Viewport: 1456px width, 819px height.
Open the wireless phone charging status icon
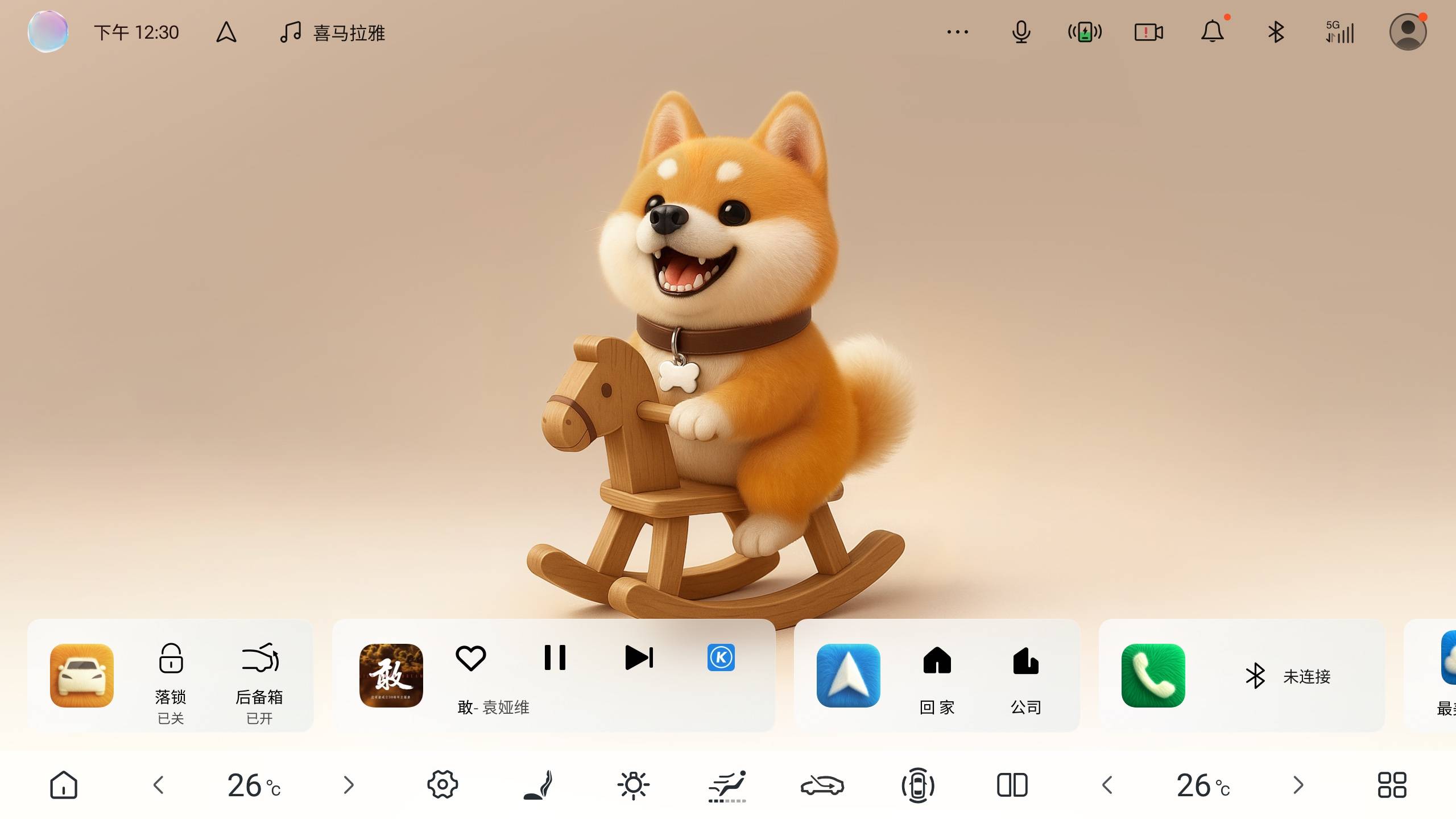1085,32
